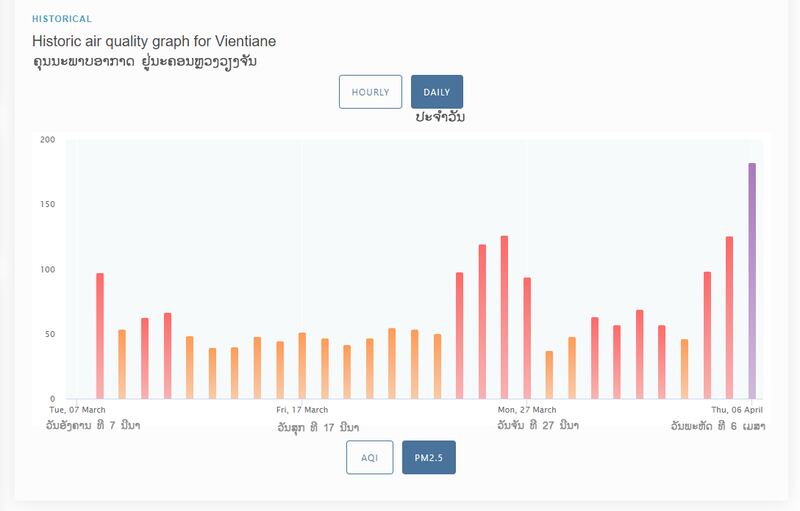This screenshot has width=800, height=511.
Task: Click the "Thu, 06 April" axis label
Action: coord(737,410)
